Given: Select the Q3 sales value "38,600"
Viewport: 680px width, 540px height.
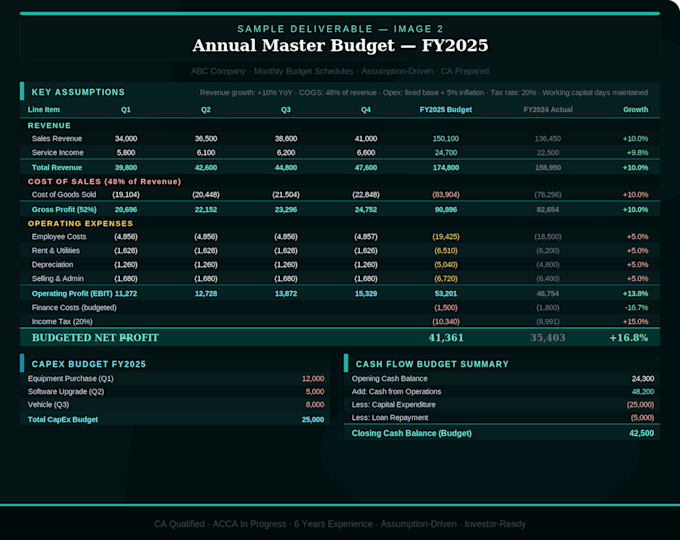Looking at the screenshot, I should point(286,139).
